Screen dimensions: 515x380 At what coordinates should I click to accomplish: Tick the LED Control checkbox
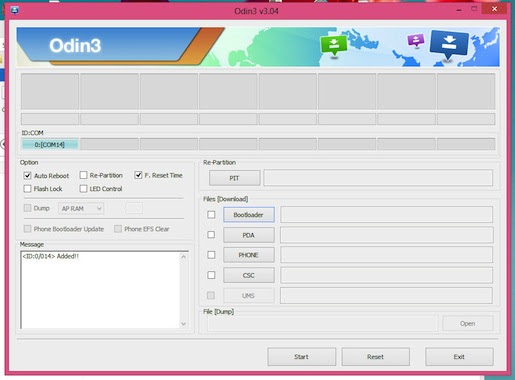click(83, 189)
